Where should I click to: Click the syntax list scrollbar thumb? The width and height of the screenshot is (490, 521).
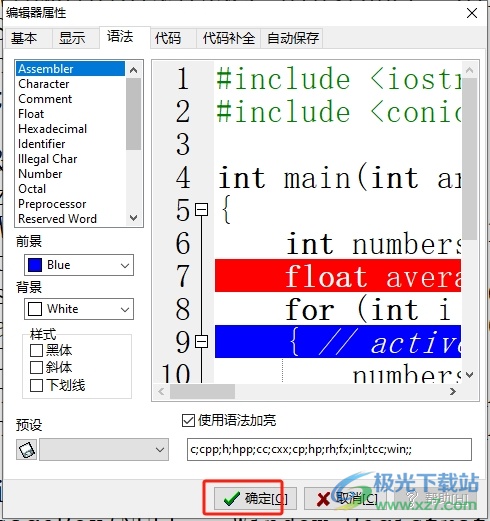click(x=134, y=114)
